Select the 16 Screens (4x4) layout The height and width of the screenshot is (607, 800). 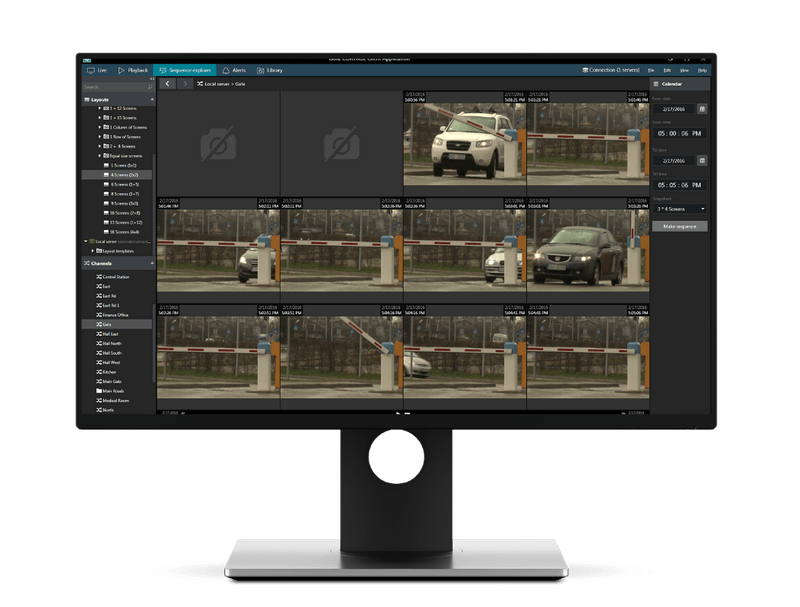click(121, 232)
